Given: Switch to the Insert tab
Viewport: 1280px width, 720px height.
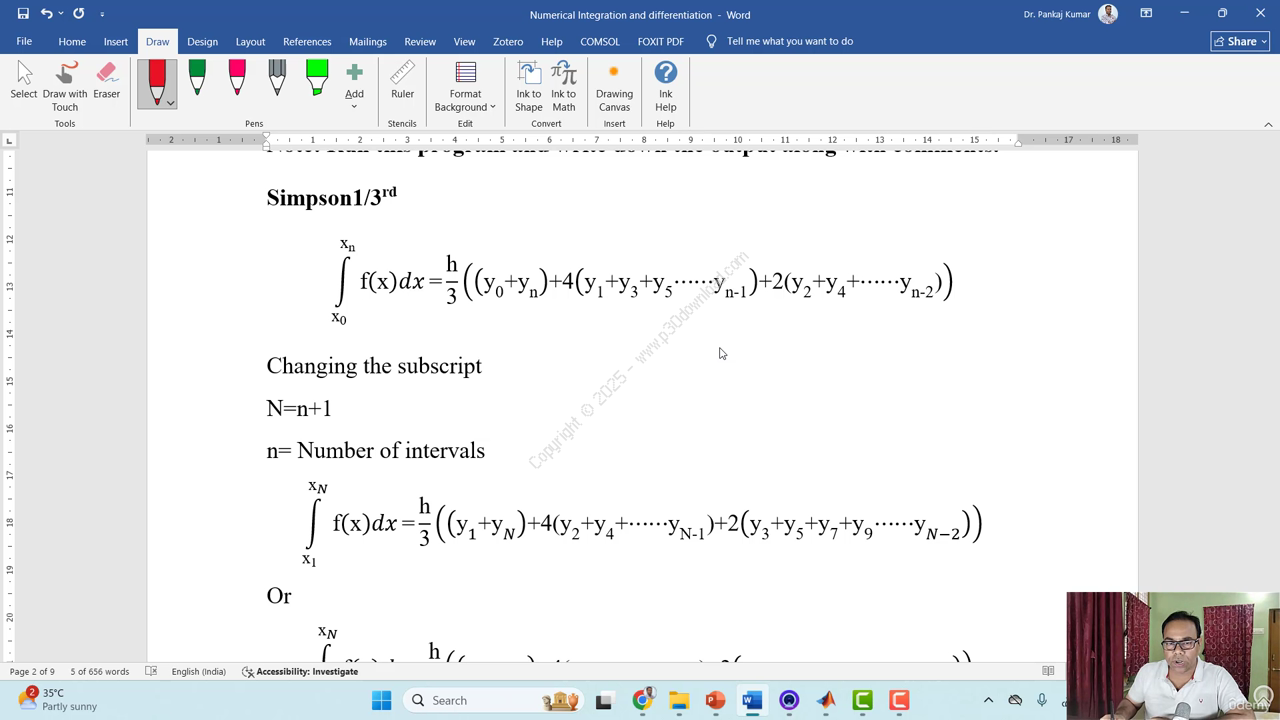Looking at the screenshot, I should click(x=116, y=41).
